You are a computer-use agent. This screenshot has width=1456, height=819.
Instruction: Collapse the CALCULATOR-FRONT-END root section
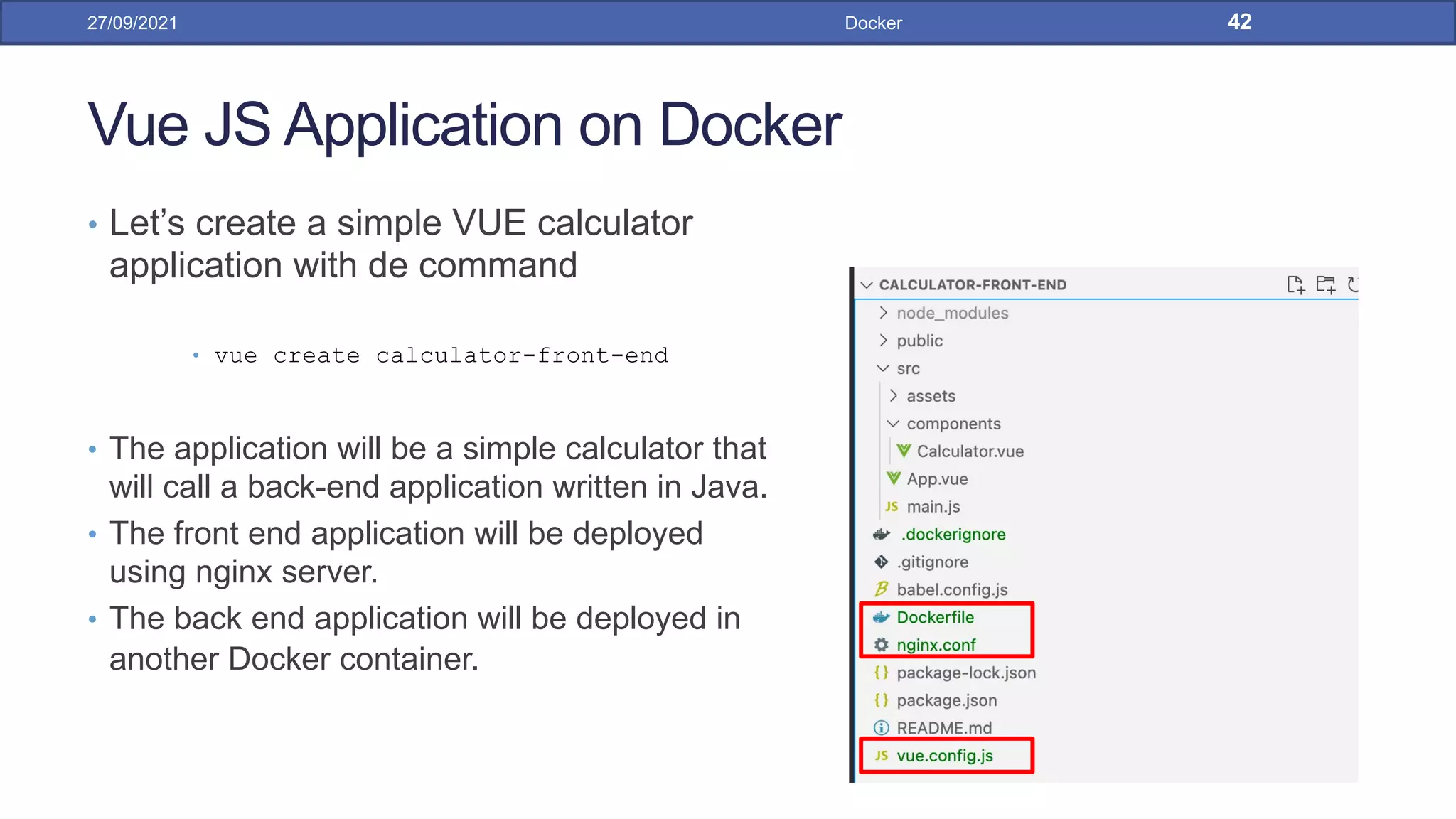coord(867,285)
